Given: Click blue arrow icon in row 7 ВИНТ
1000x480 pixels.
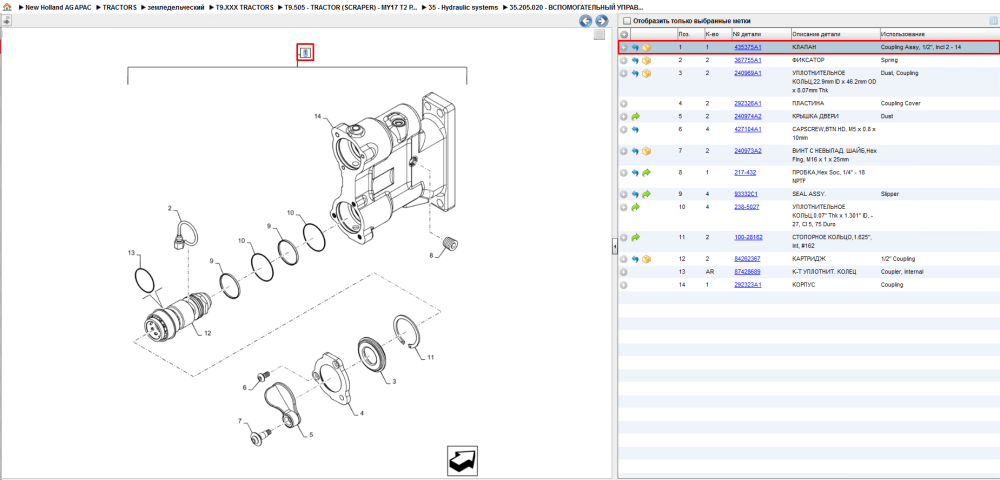Looking at the screenshot, I should click(635, 151).
